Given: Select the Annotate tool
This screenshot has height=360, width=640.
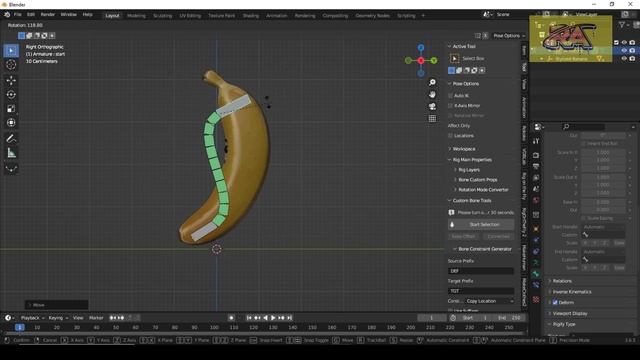Looking at the screenshot, I should (11, 139).
